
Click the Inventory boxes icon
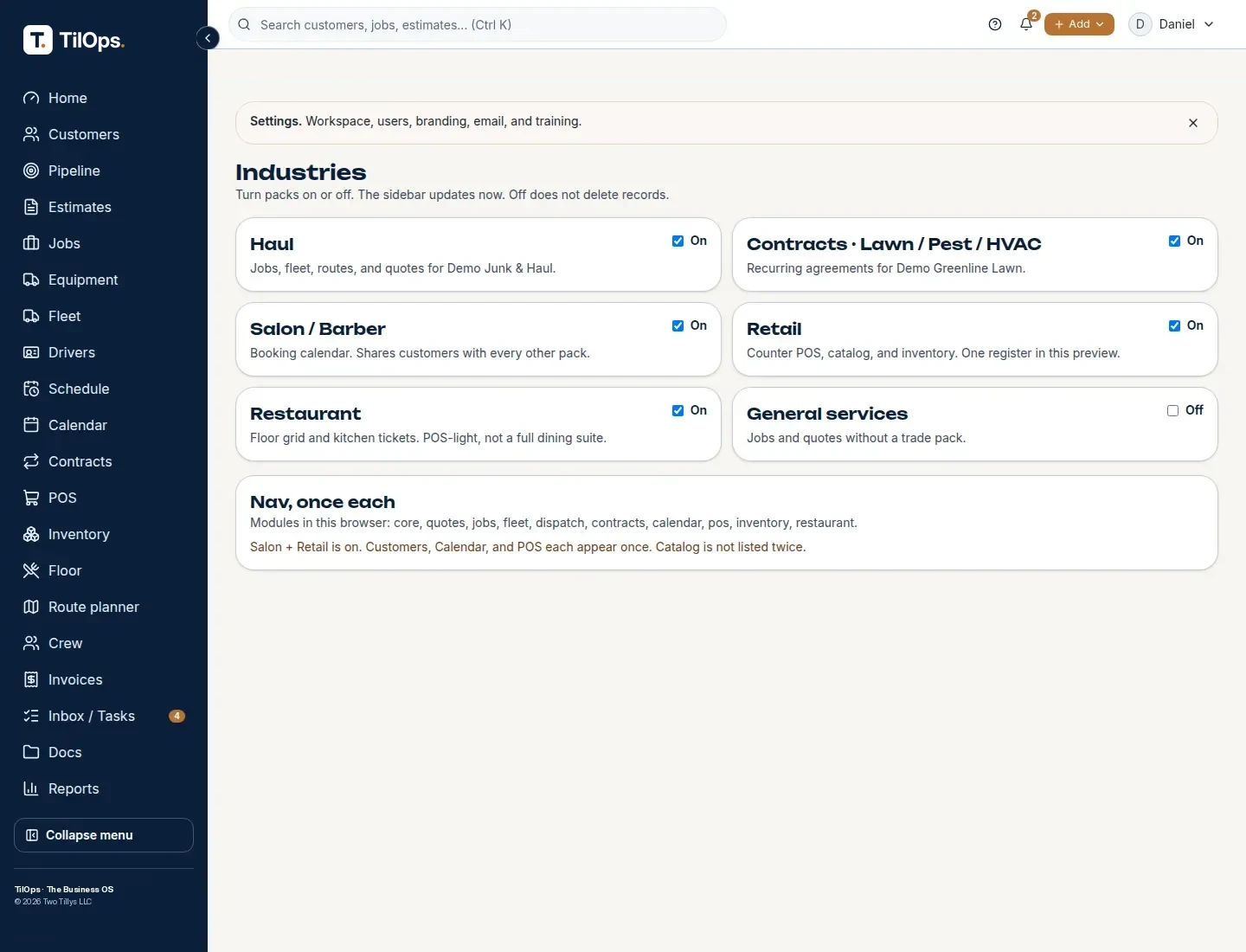tap(31, 534)
